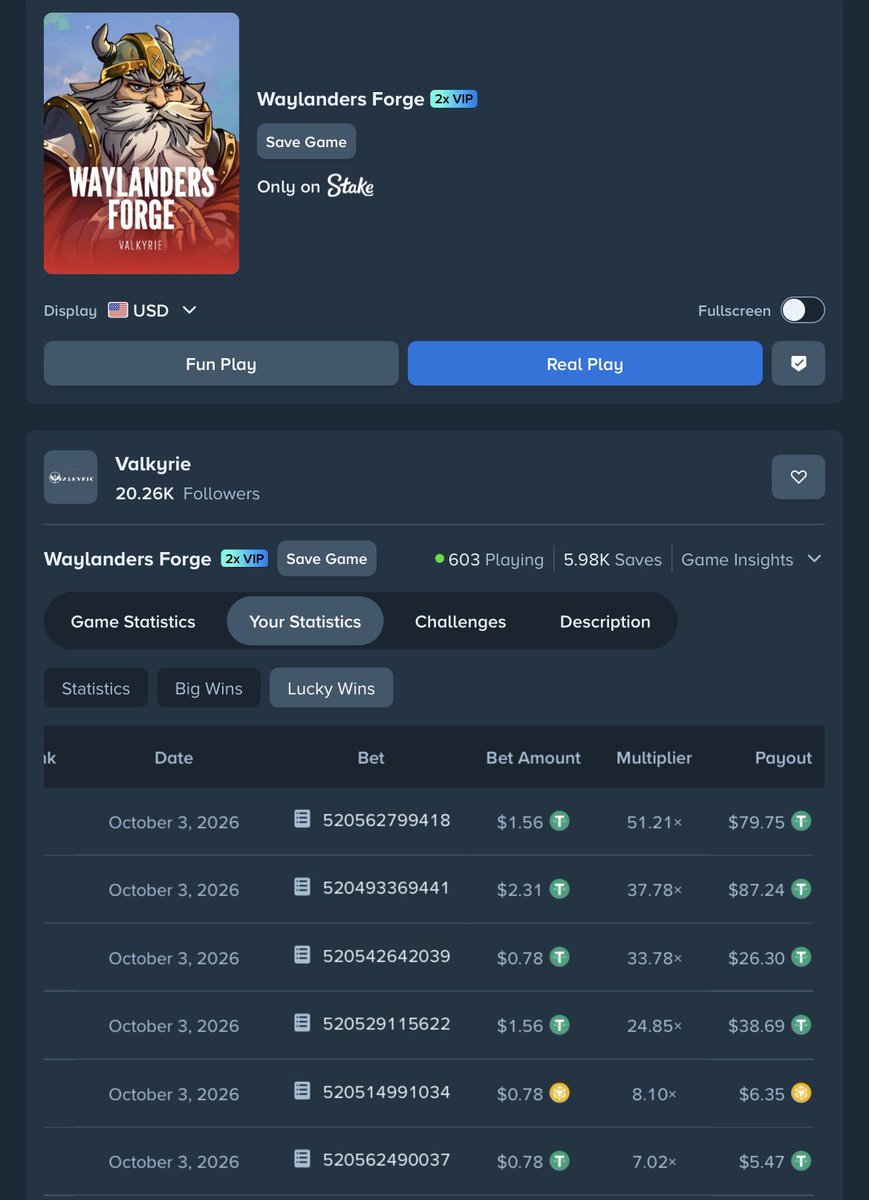The height and width of the screenshot is (1200, 869).
Task: Click Save Game in the lower header
Action: 327,559
